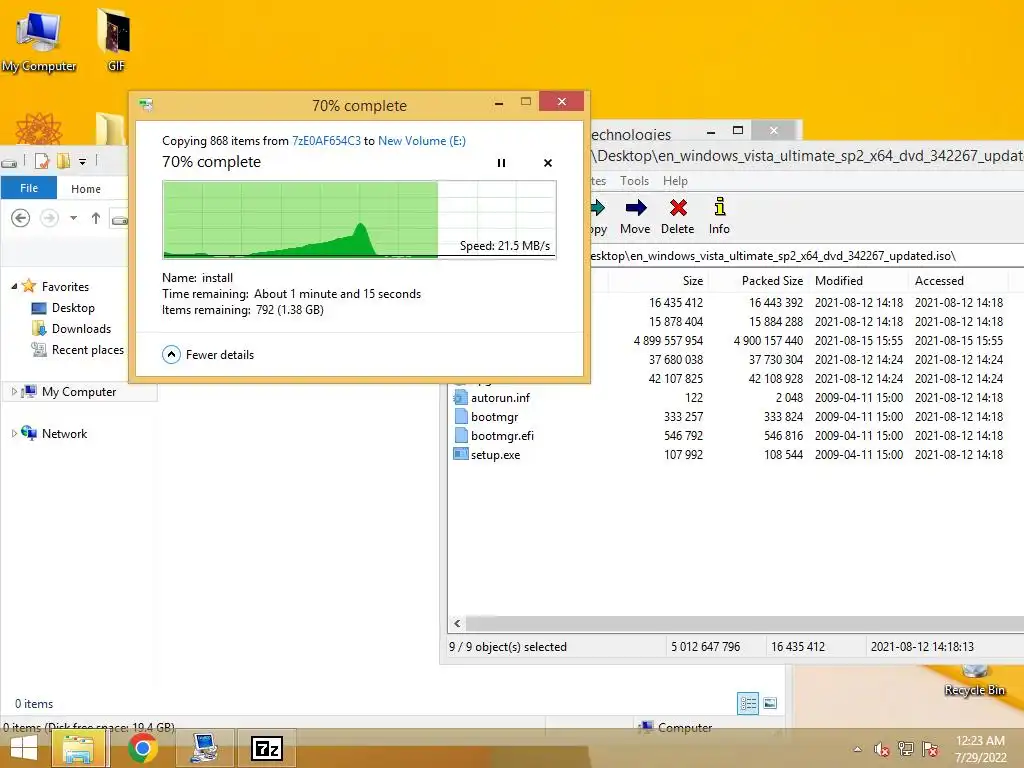
Task: Open the Info button in 7-Zip
Action: 719,217
